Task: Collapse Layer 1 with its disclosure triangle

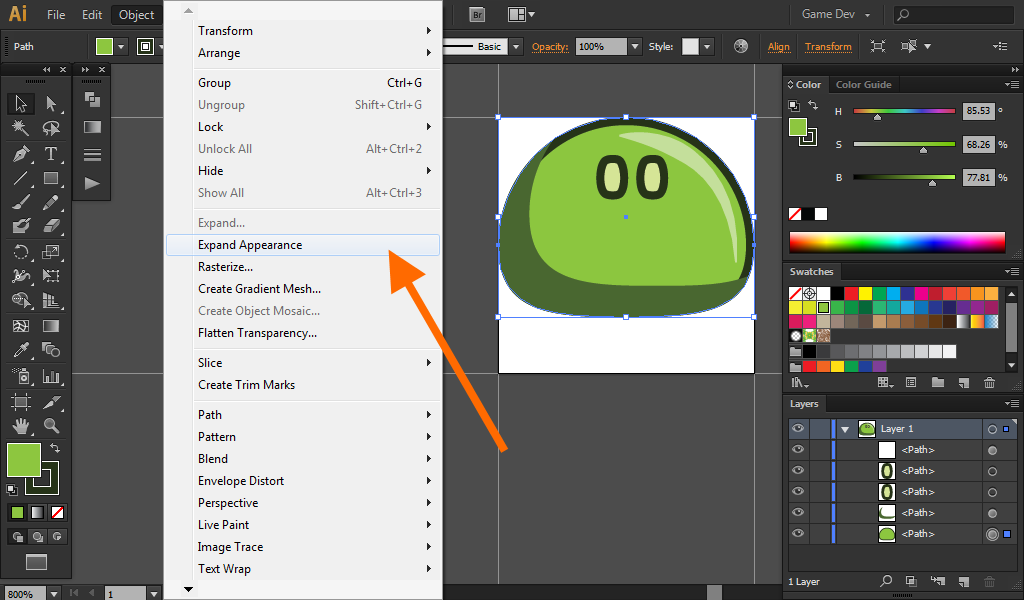Action: 846,429
